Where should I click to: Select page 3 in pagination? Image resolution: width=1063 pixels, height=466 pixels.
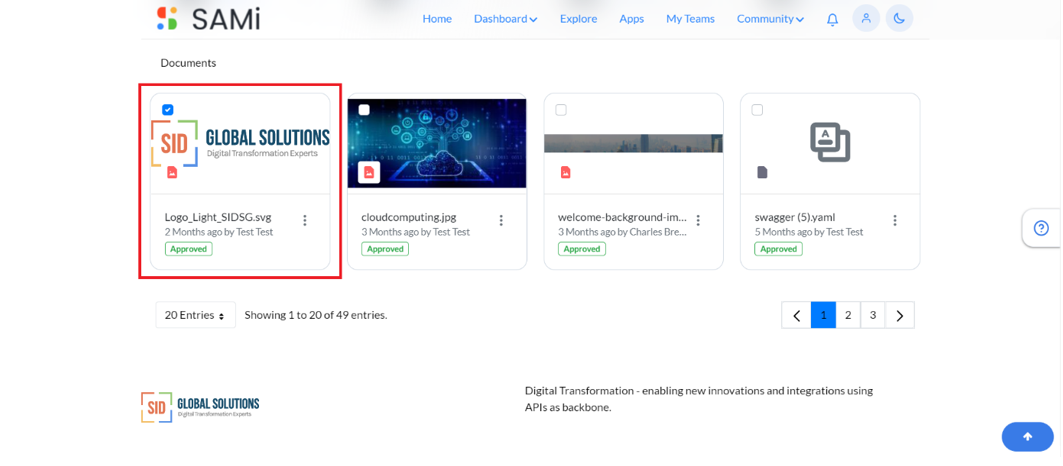pos(873,315)
